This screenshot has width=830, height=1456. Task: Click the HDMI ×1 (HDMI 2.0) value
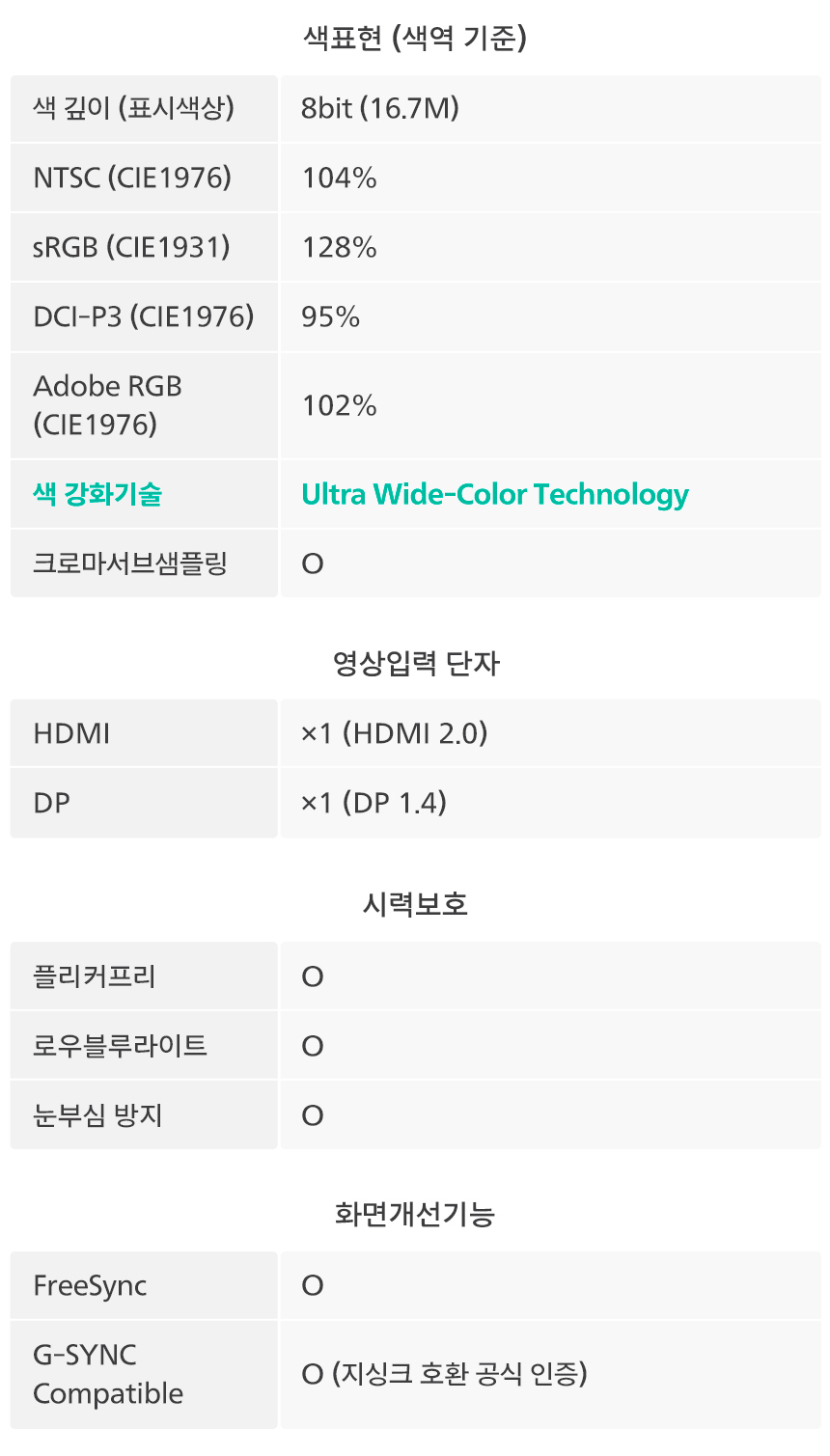click(395, 733)
